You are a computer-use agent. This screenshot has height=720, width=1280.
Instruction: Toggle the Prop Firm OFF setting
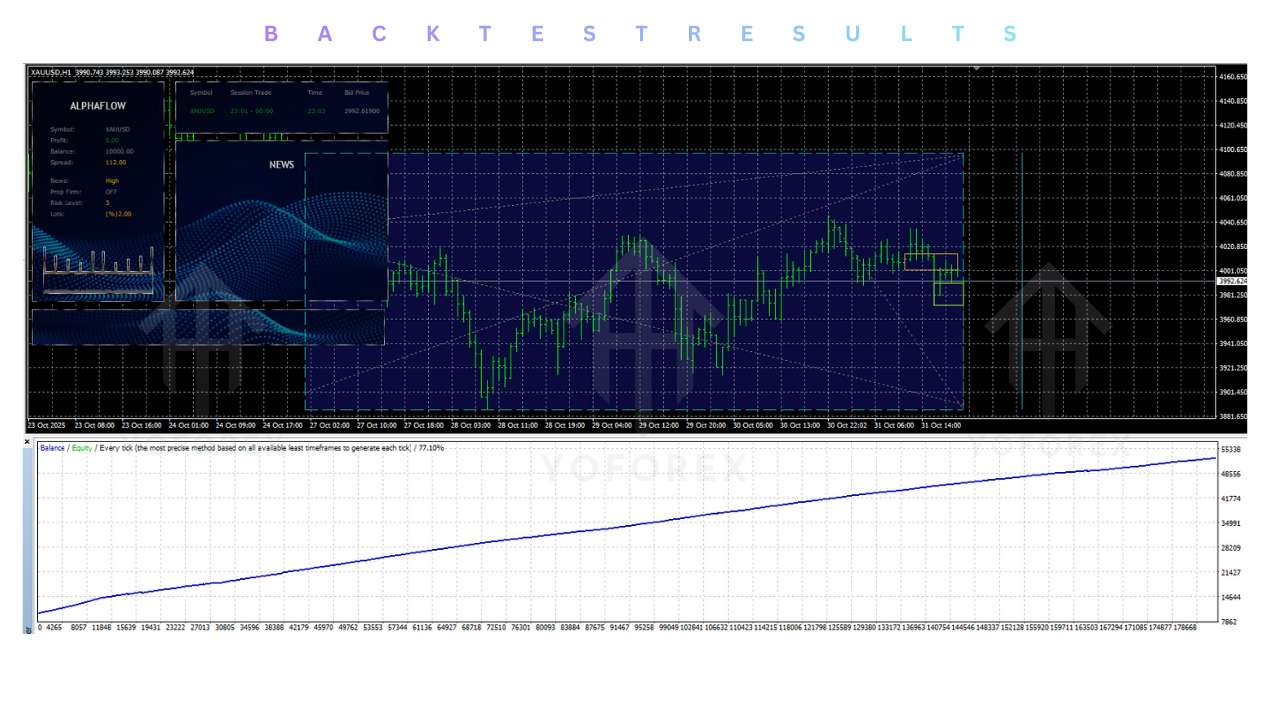point(111,192)
